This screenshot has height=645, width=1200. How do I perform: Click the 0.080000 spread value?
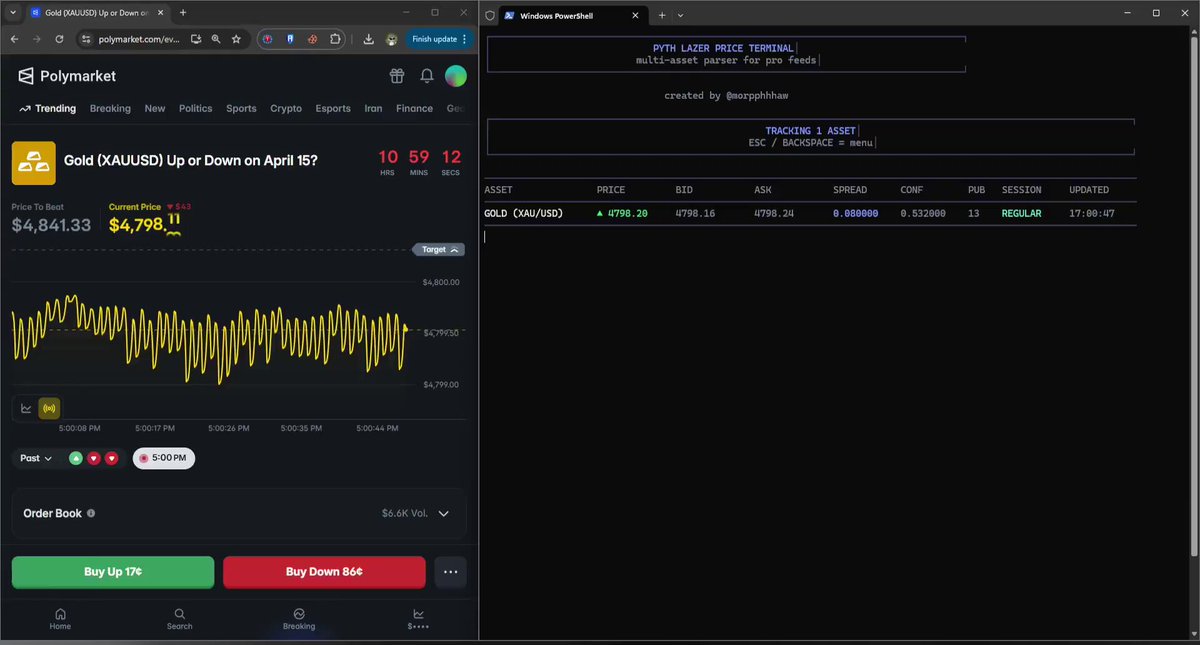[x=856, y=213]
